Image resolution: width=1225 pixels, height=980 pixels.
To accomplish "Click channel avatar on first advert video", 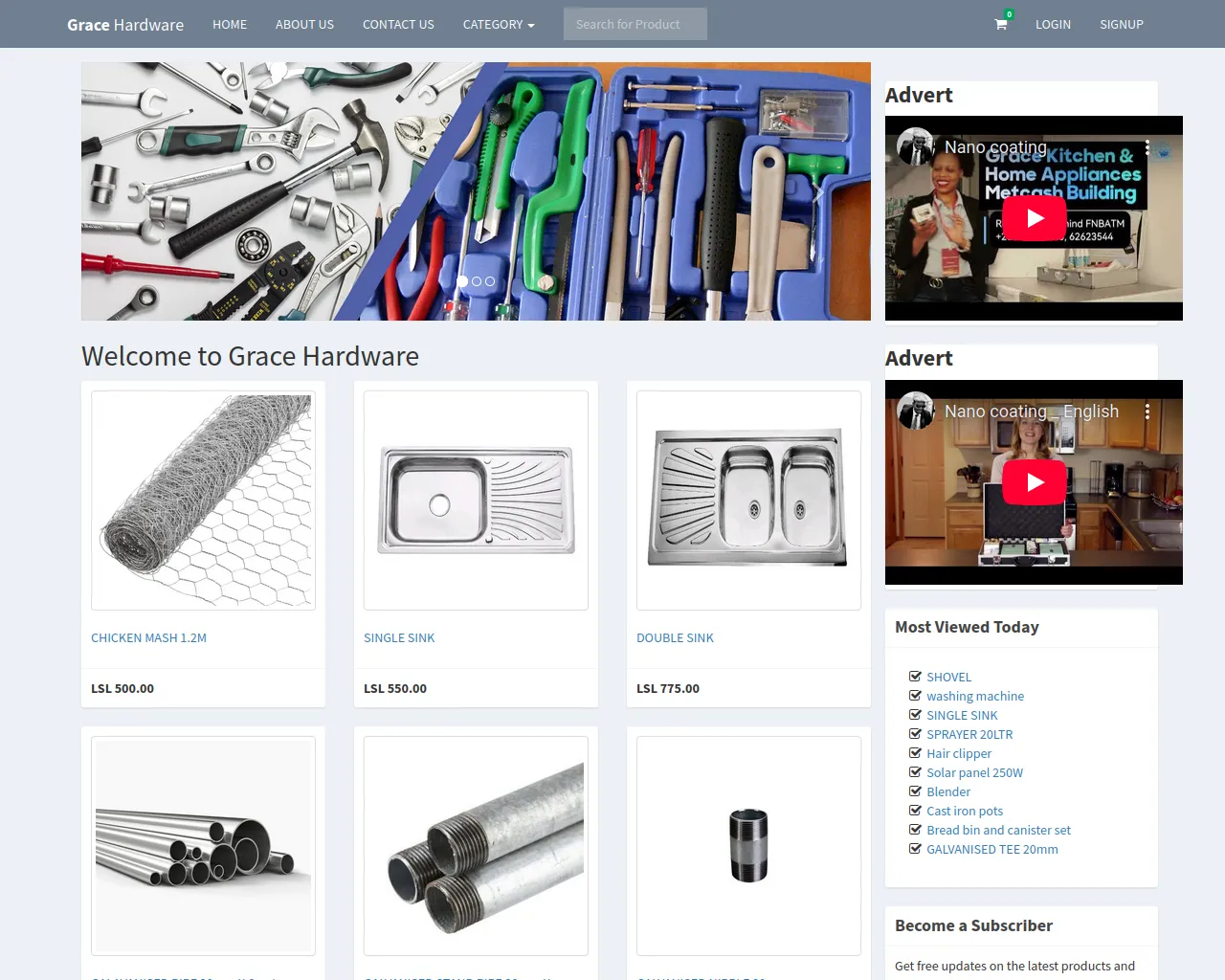I will (916, 146).
